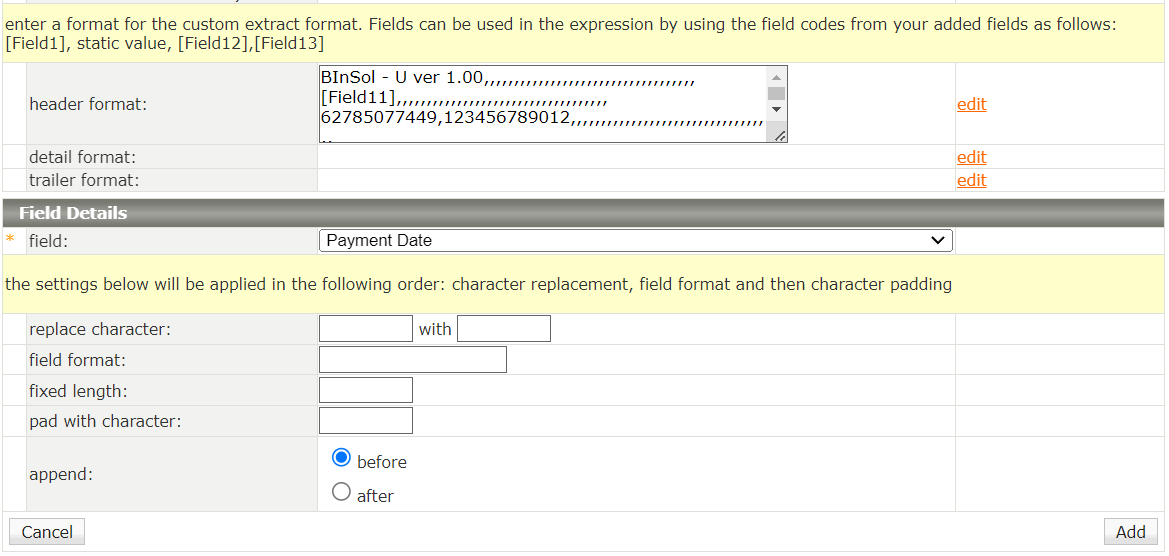Click the 'header format:' row label
Image resolution: width=1169 pixels, height=556 pixels.
[88, 104]
